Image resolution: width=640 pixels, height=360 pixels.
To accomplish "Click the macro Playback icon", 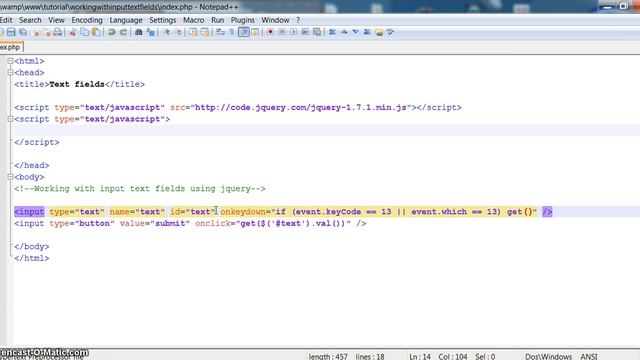I will pyautogui.click(x=293, y=32).
